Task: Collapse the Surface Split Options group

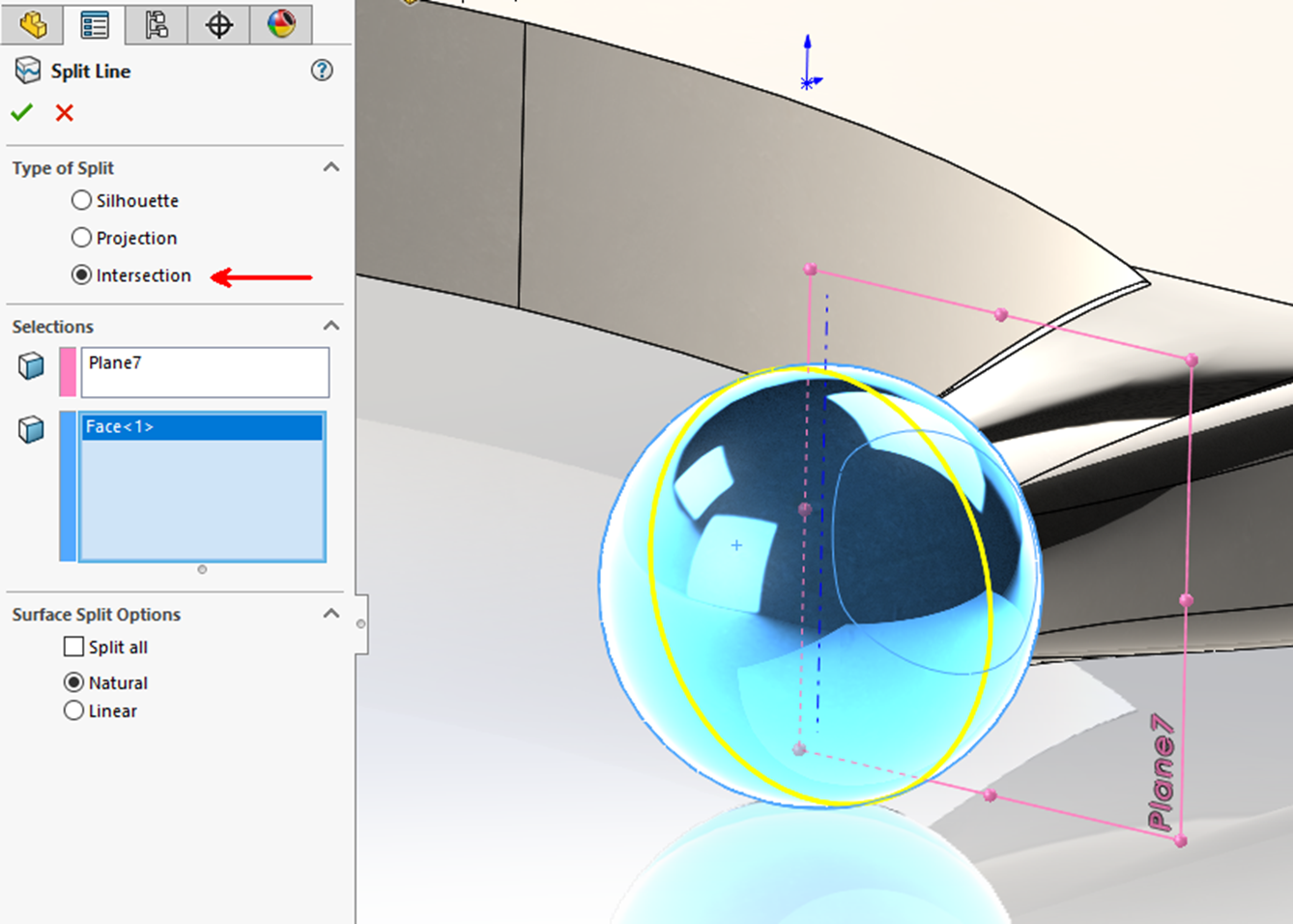Action: (331, 613)
